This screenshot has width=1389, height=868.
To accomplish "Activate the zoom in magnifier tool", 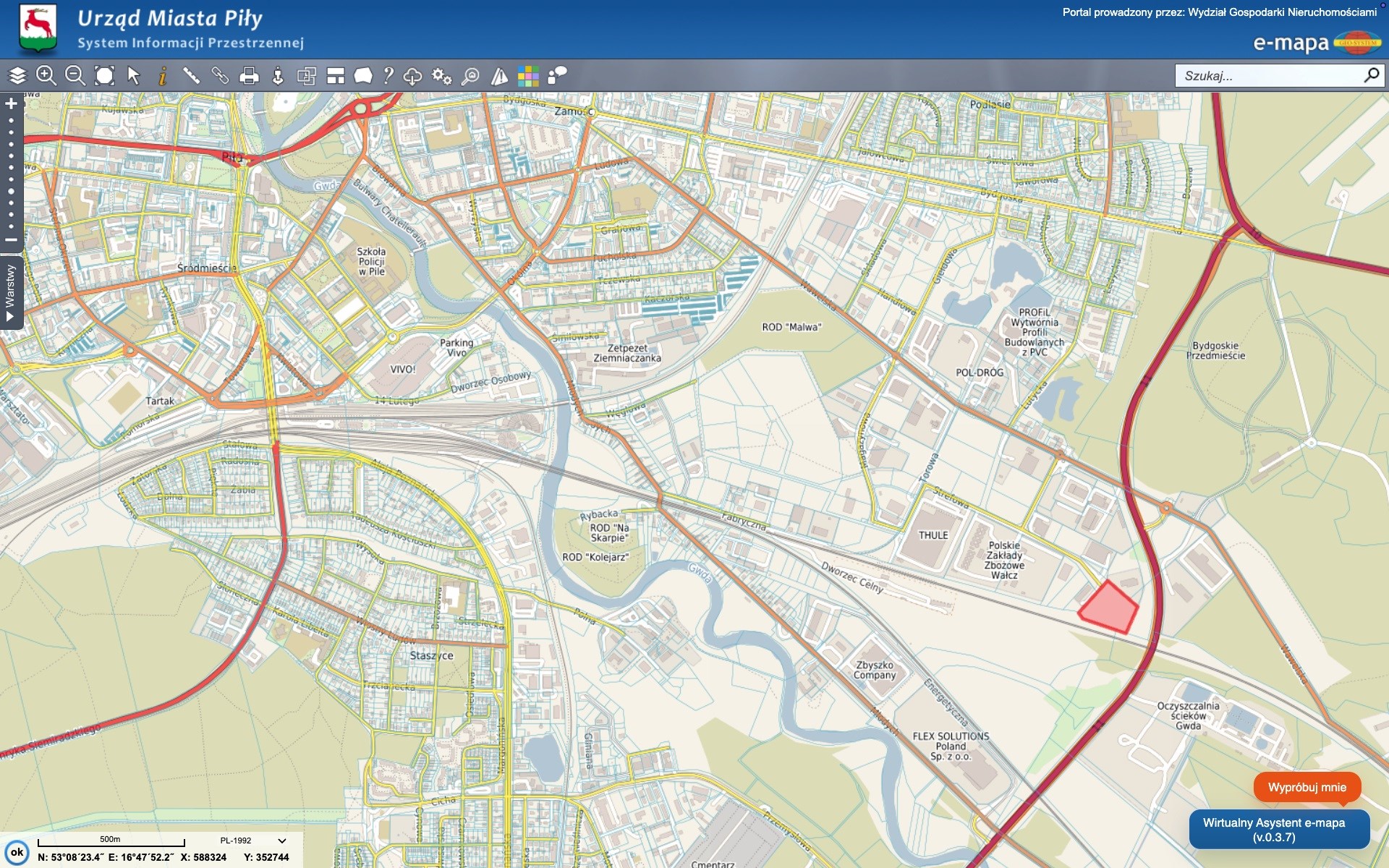I will [46, 75].
